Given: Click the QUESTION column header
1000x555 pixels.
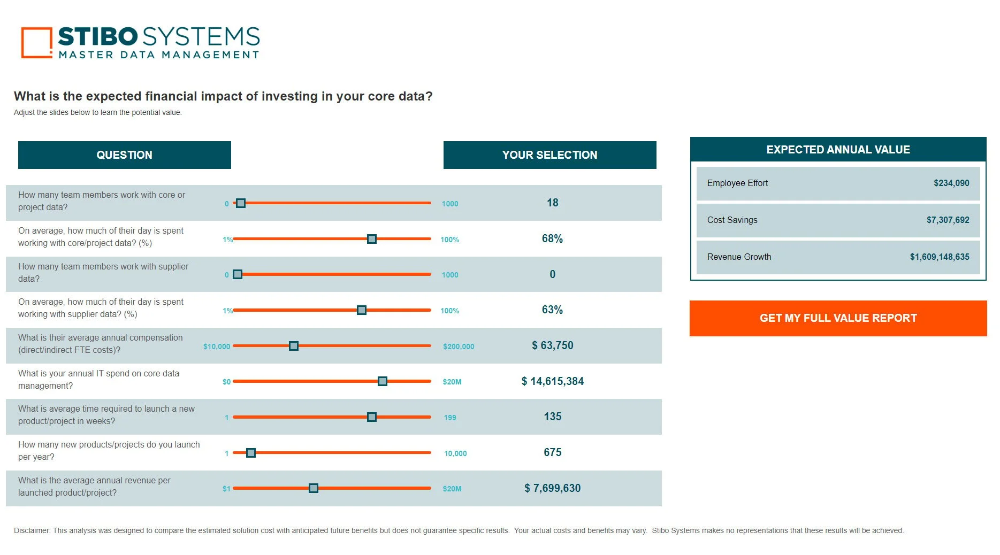Looking at the screenshot, I should (124, 155).
